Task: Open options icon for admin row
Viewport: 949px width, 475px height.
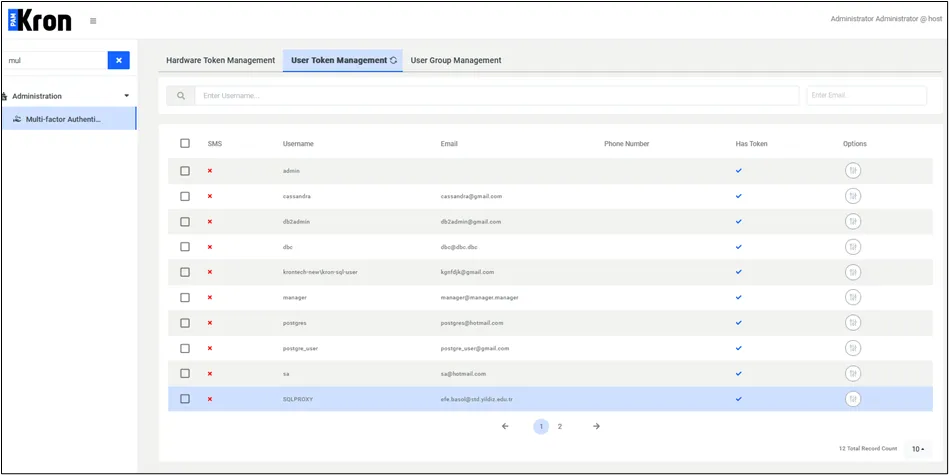Action: click(x=853, y=171)
